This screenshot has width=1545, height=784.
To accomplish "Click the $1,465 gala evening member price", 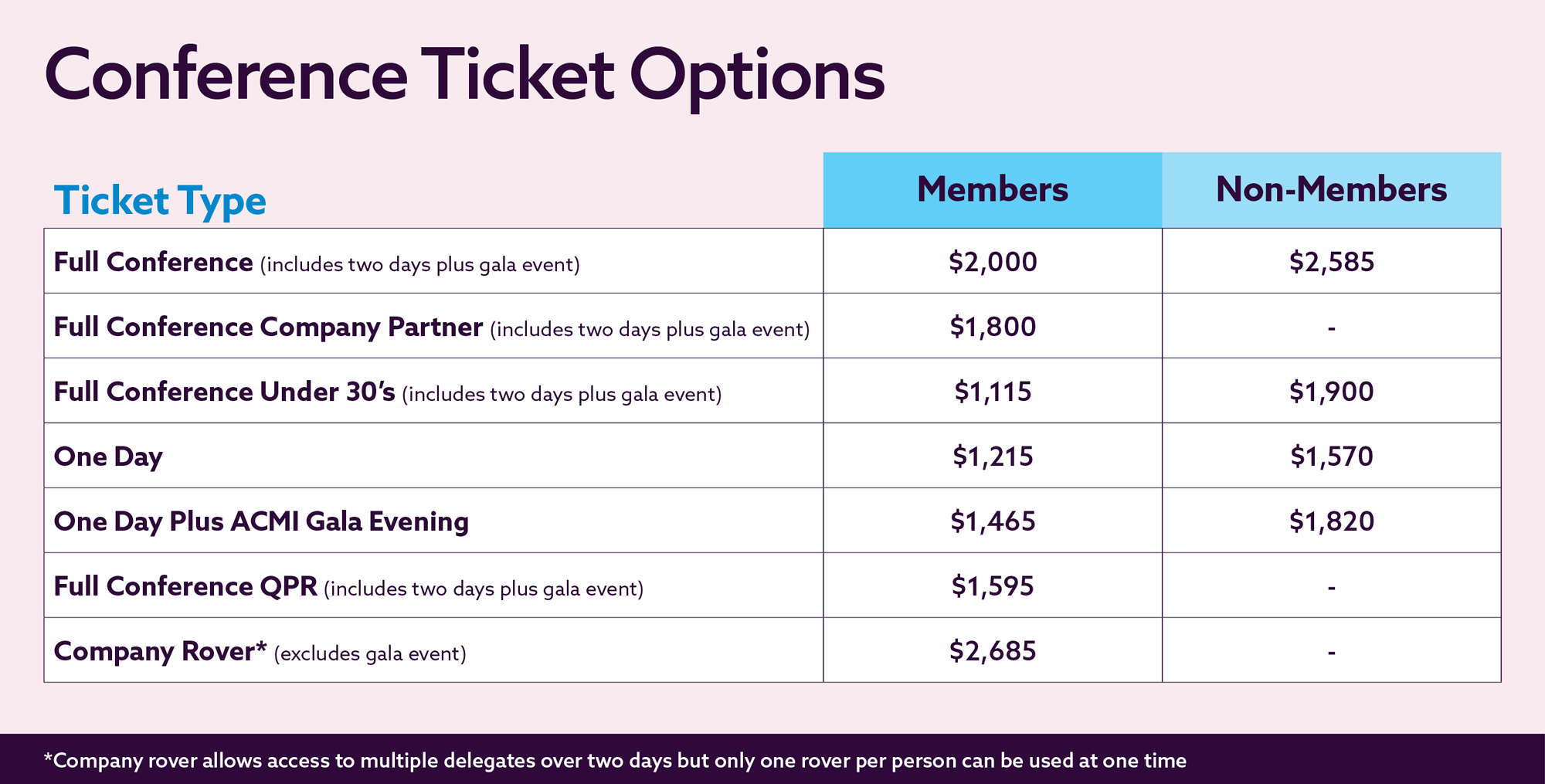I will tap(993, 521).
